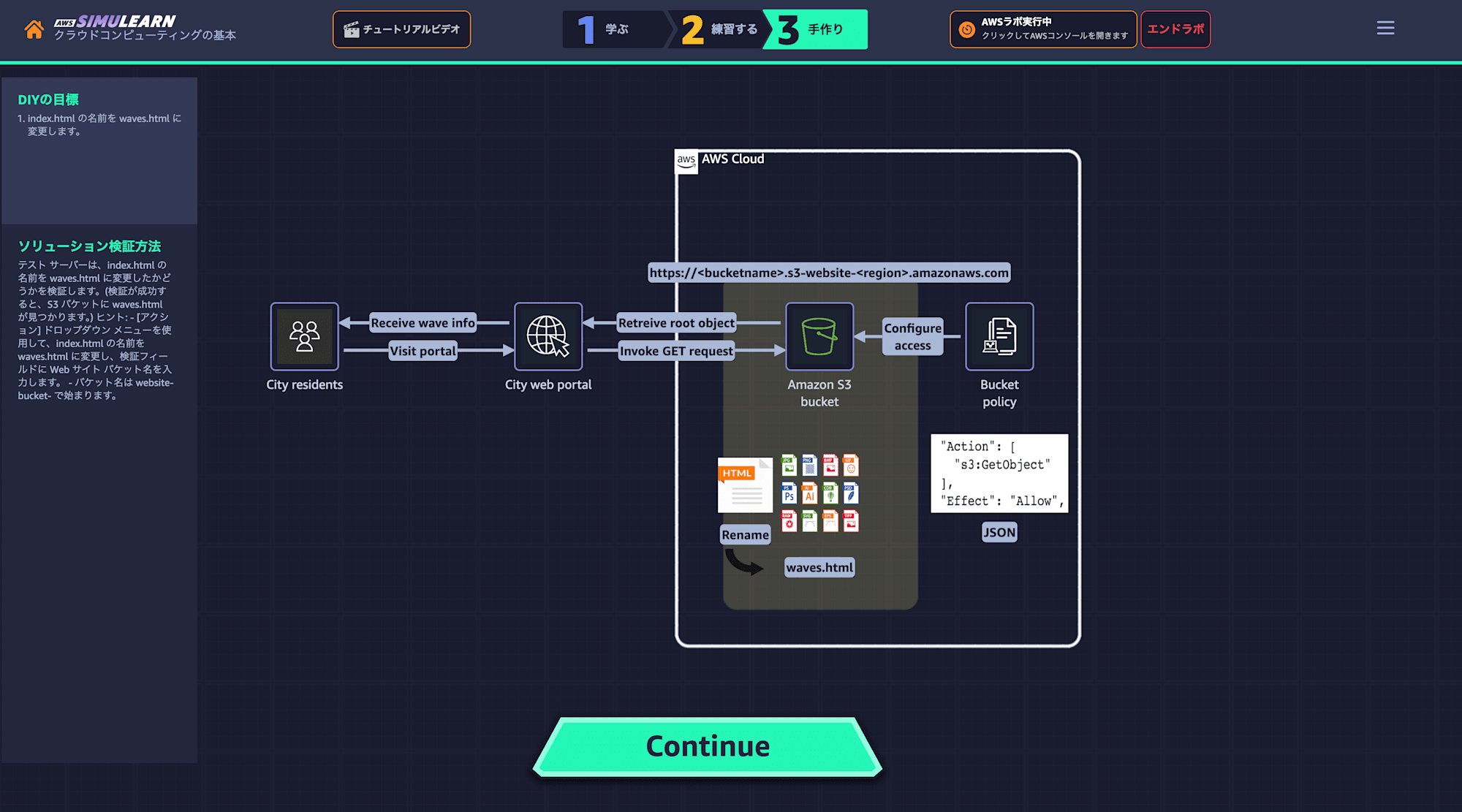Screen dimensions: 1462x812
Task: Select the City web portal globe icon
Action: point(548,336)
